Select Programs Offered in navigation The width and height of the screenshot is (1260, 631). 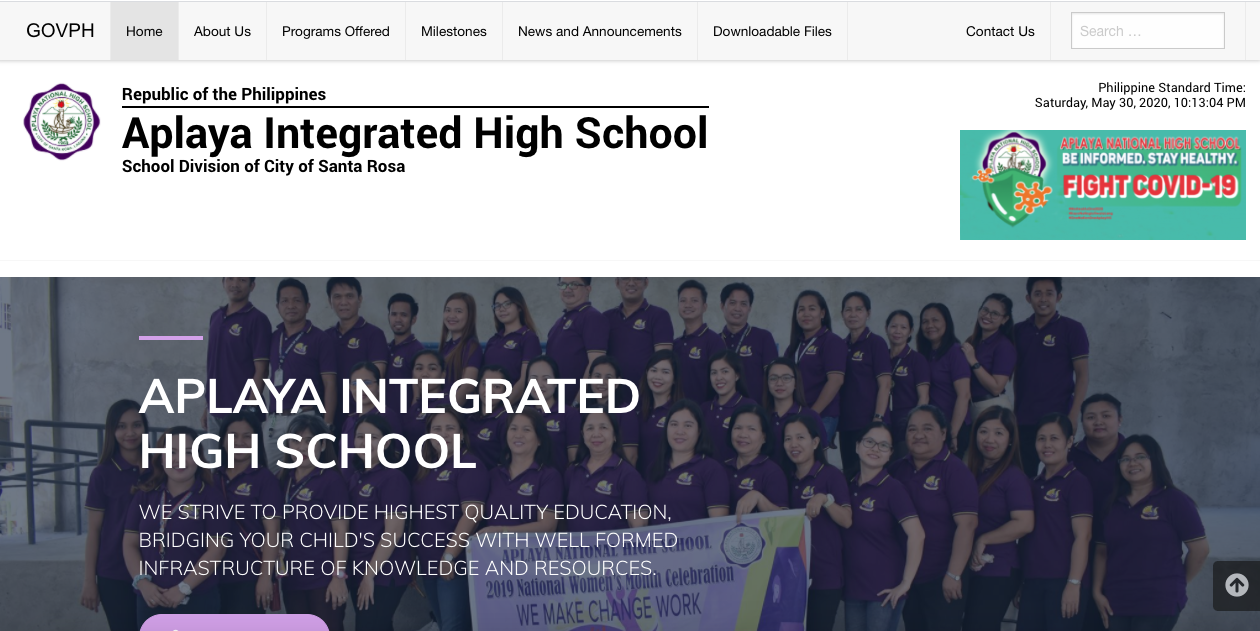[336, 31]
